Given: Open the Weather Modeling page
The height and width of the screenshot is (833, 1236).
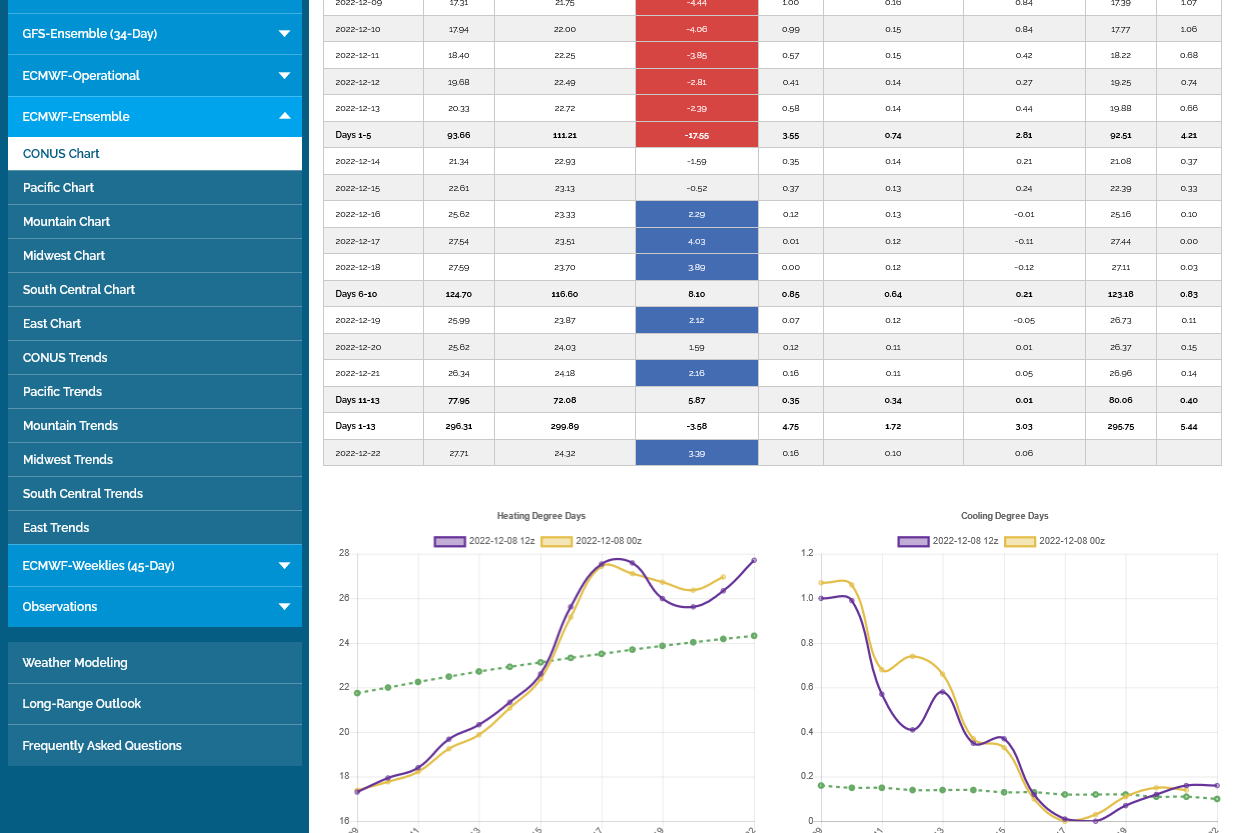Looking at the screenshot, I should 75,663.
